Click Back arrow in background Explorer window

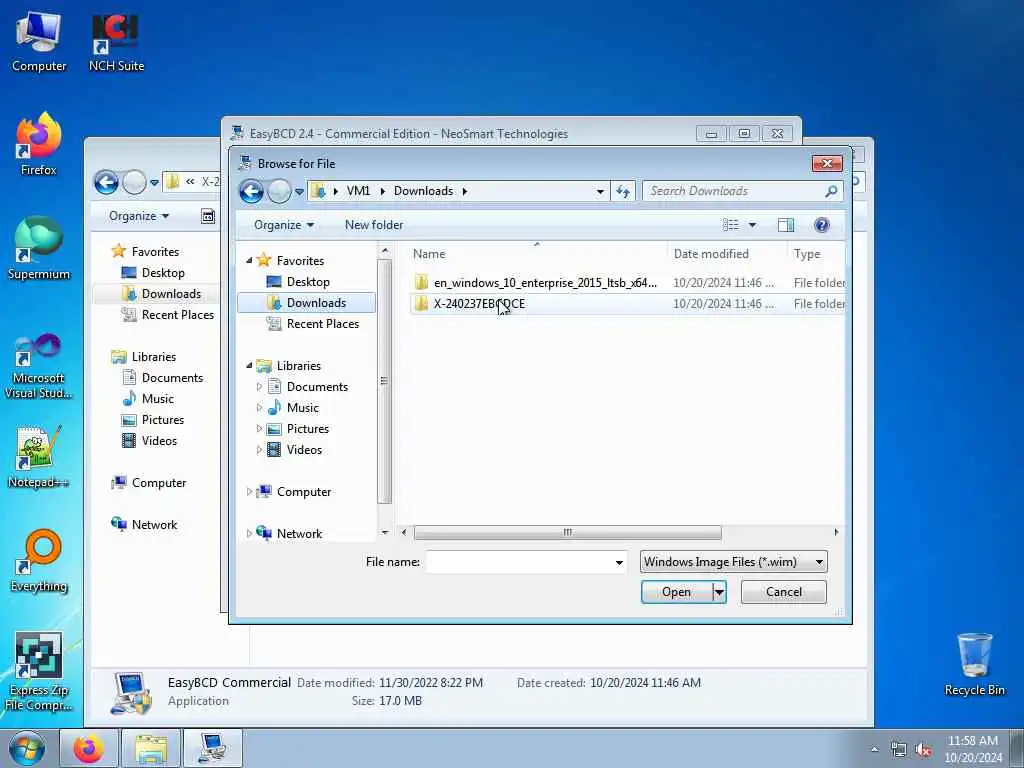[x=106, y=182]
